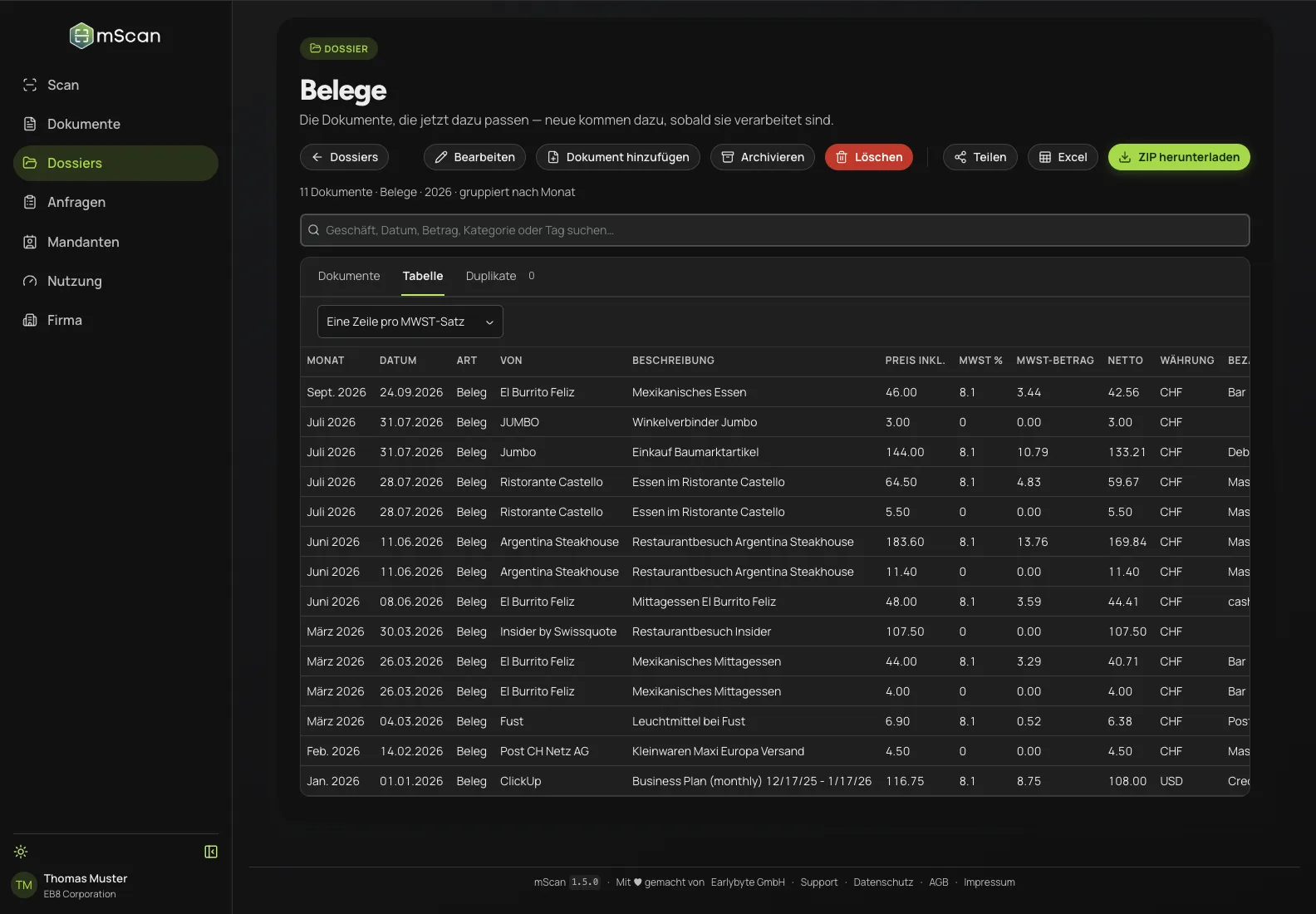1316x914 pixels.
Task: Open Support footer link
Action: point(819,882)
